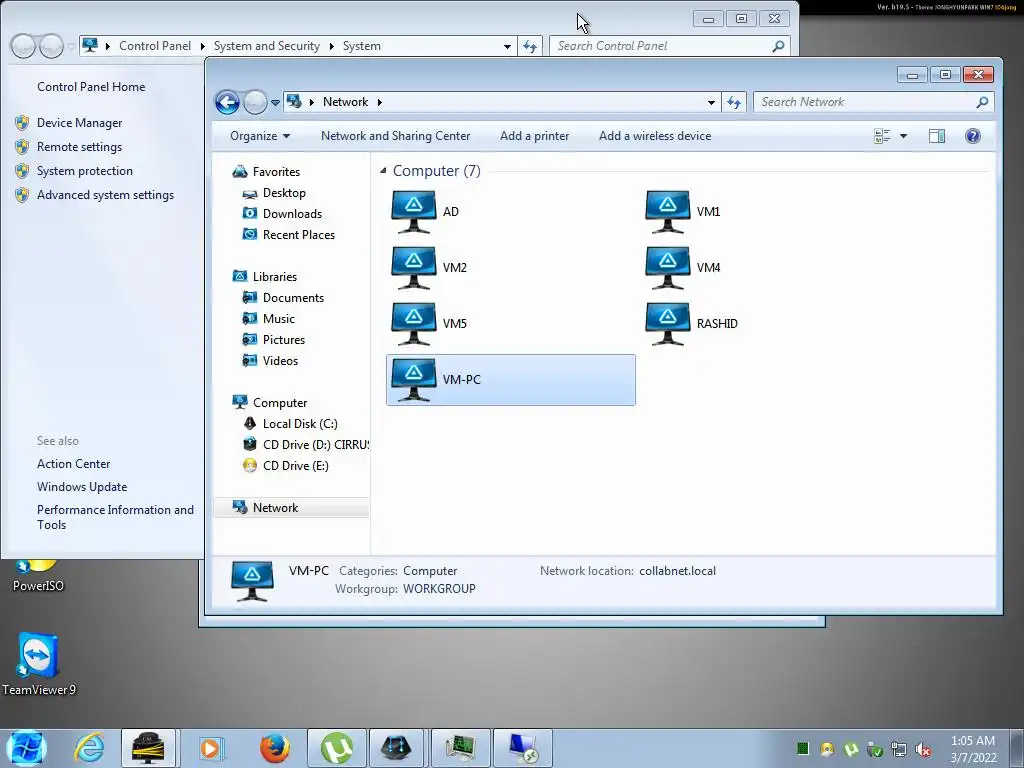Collapse the Computer (7) group
This screenshot has height=768, width=1024.
coord(383,170)
